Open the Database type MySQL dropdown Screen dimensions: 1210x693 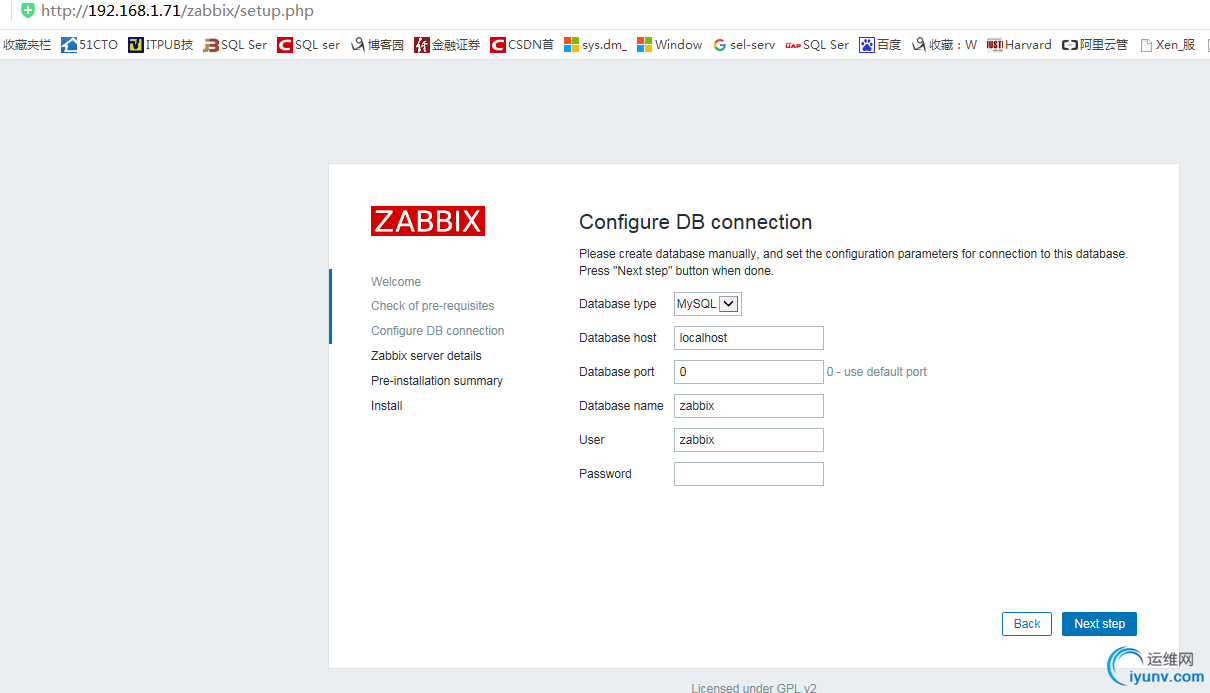[708, 304]
